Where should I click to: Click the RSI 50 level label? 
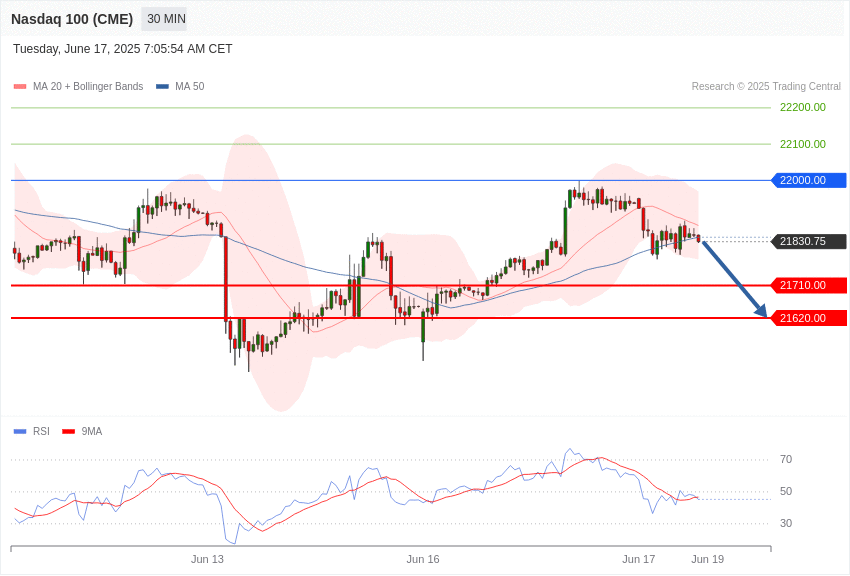786,491
